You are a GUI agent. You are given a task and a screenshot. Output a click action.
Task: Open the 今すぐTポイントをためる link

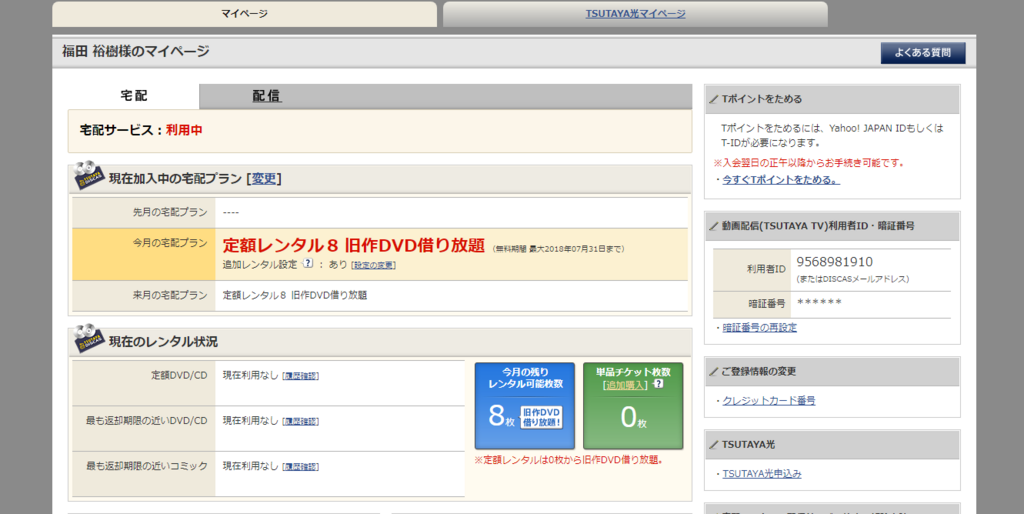coord(780,180)
